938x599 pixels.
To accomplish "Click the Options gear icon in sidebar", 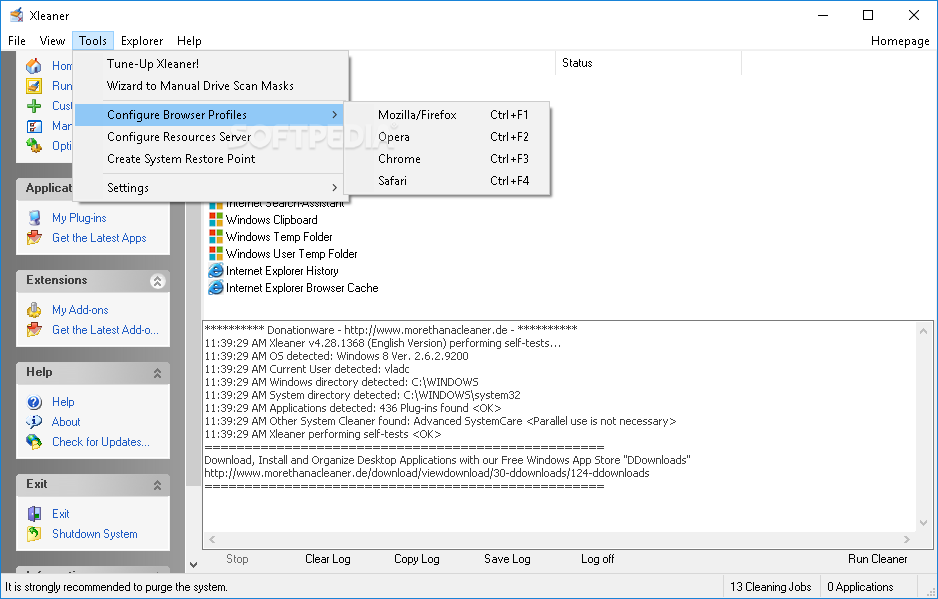I will tap(34, 145).
